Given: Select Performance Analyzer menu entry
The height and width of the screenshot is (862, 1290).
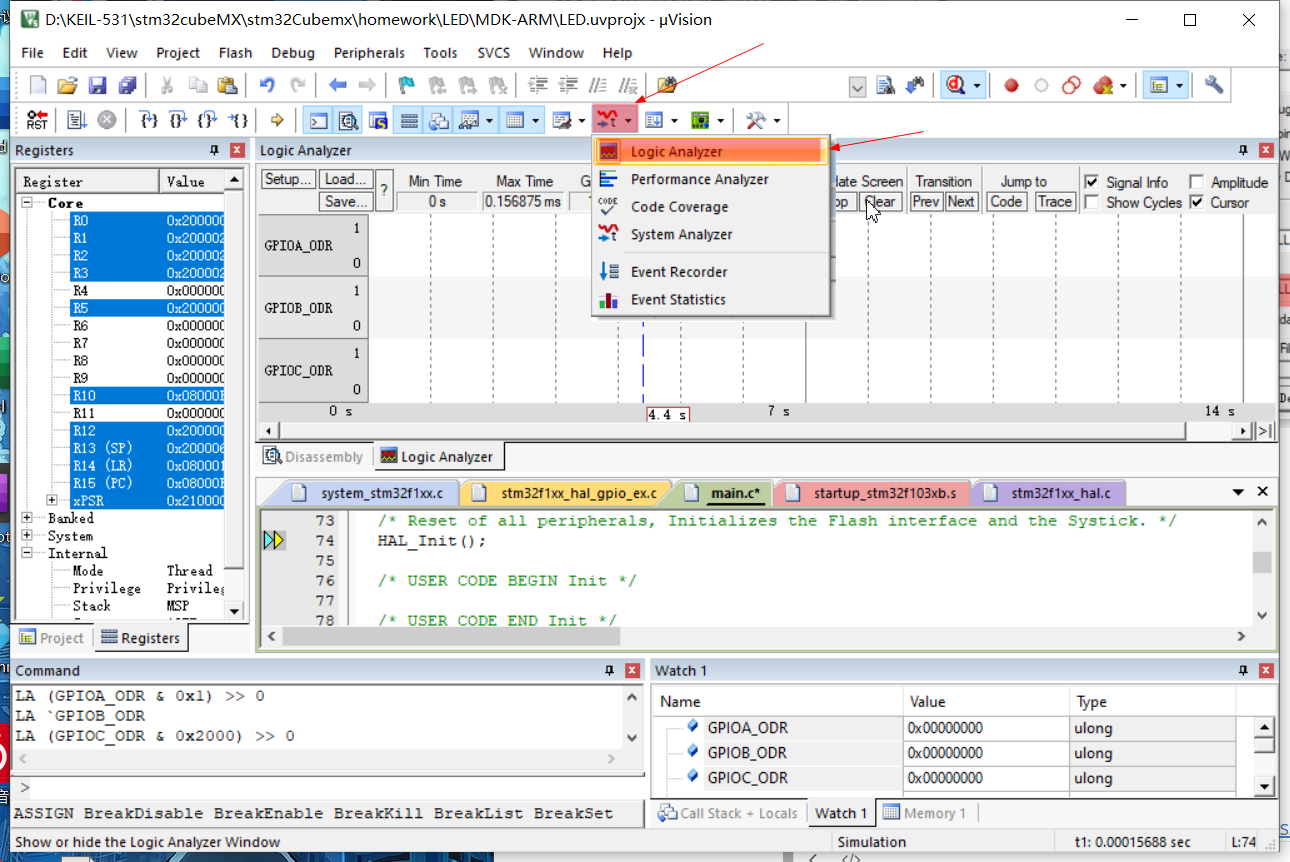Looking at the screenshot, I should 712,179.
